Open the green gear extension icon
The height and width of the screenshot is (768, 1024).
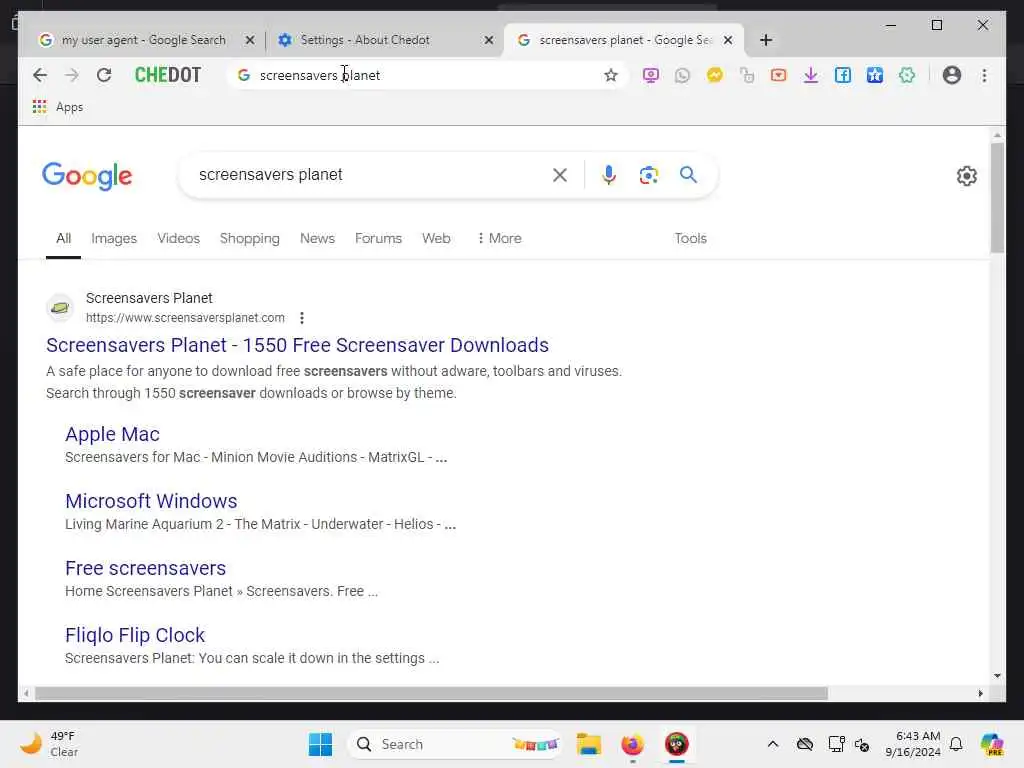click(x=906, y=75)
